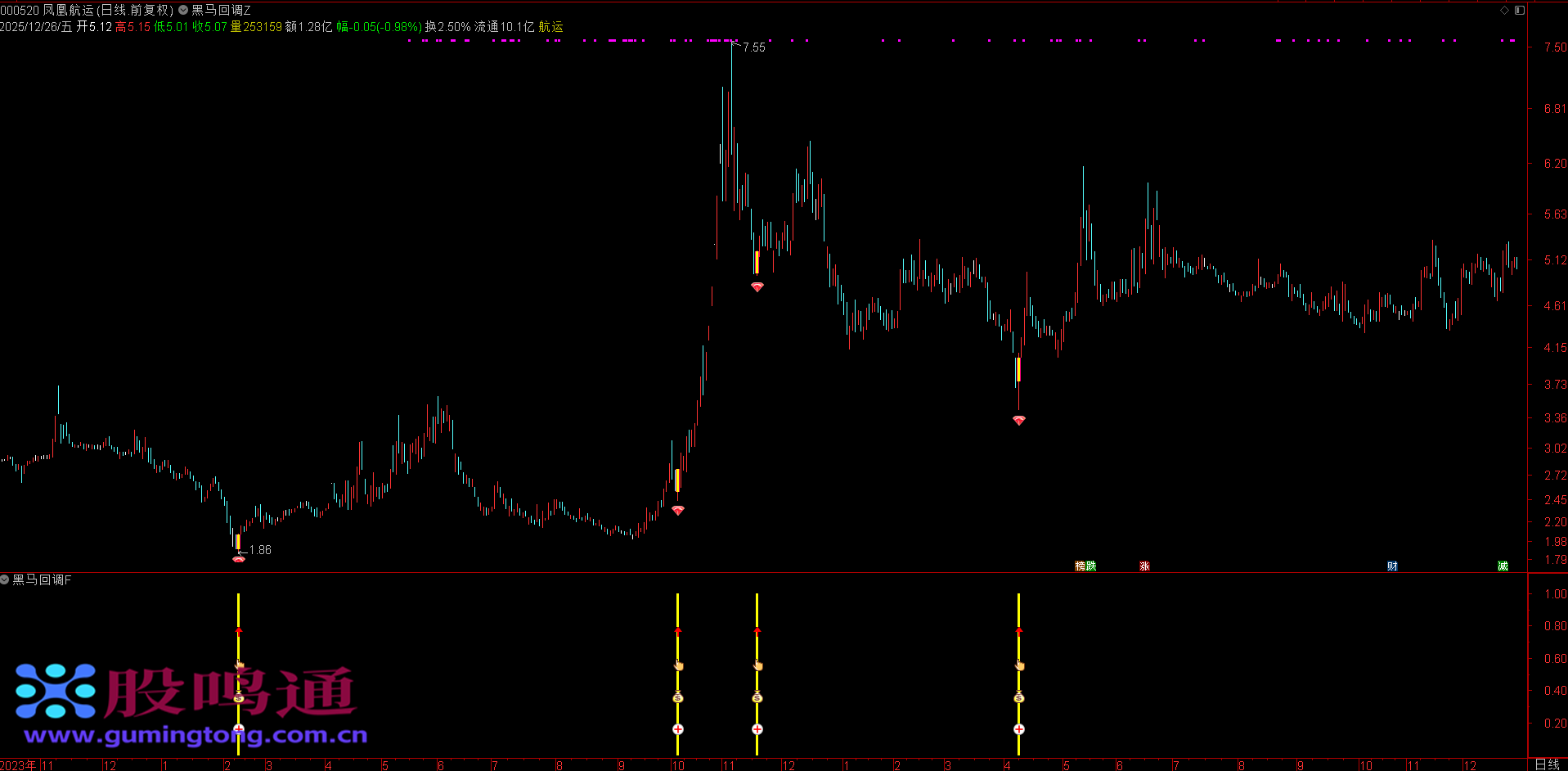Click the 7.55 high price label
The width and height of the screenshot is (1568, 771).
(x=754, y=47)
